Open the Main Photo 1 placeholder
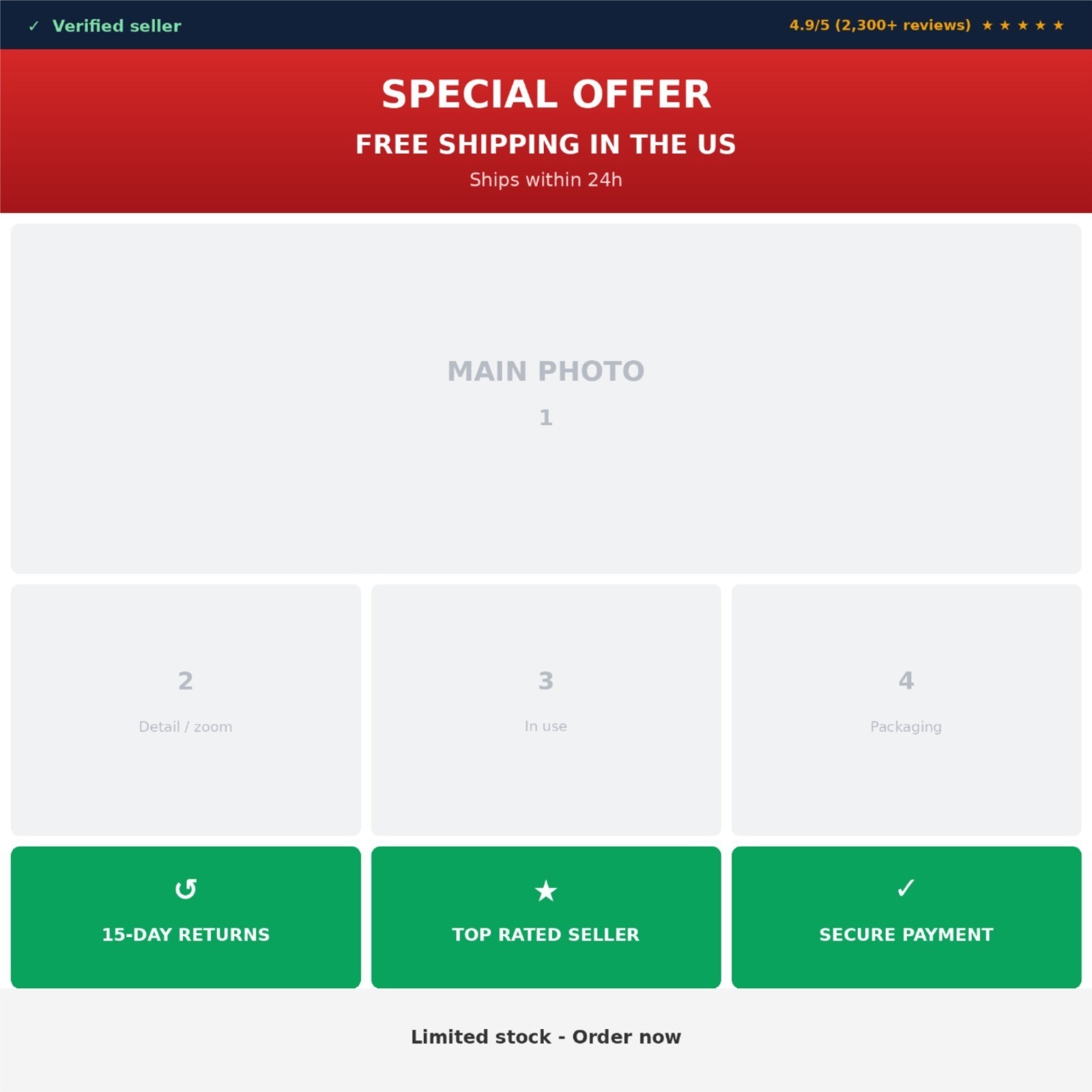Screen dimensions: 1092x1092 546,399
